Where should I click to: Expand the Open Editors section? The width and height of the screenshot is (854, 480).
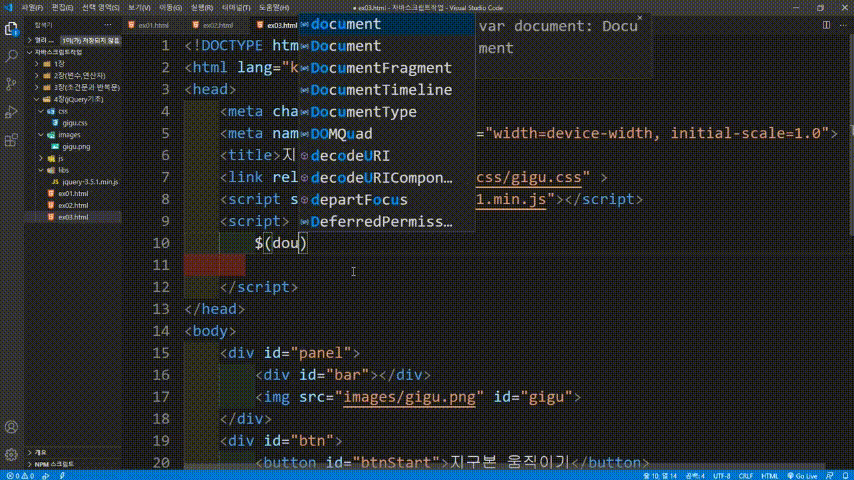tap(73, 40)
